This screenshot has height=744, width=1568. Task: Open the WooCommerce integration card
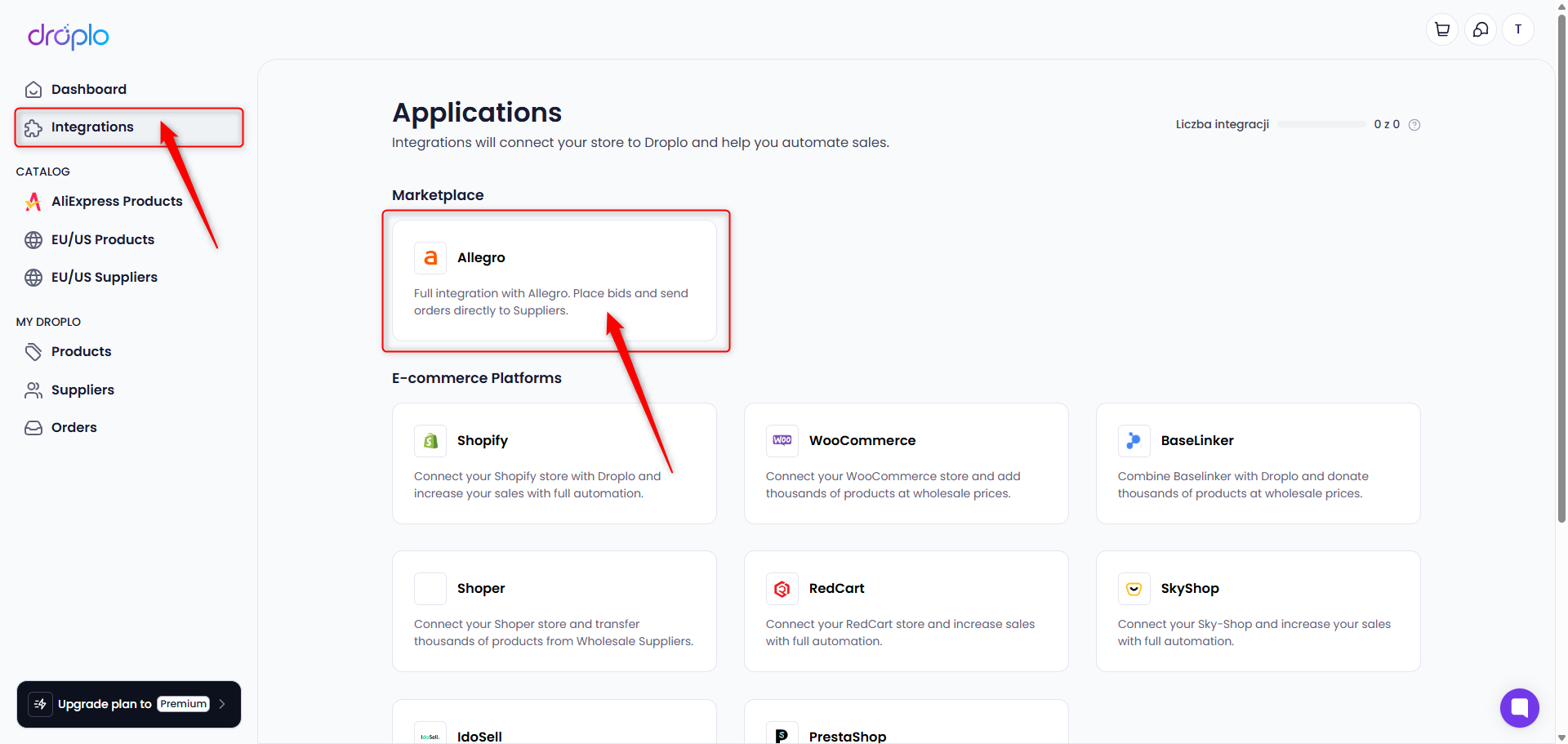click(906, 463)
